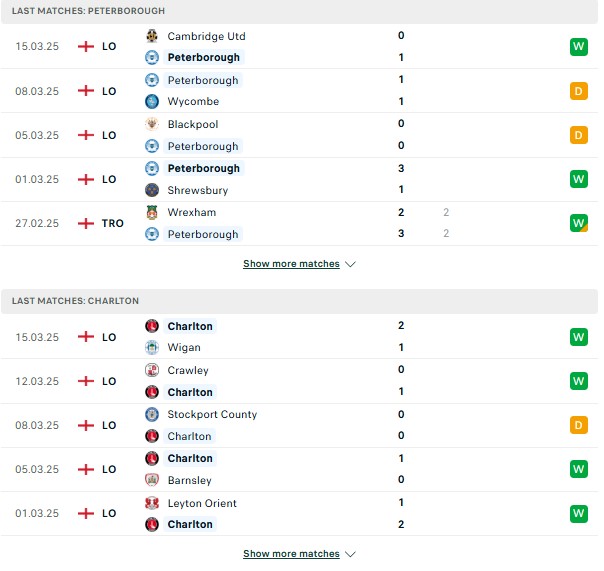This screenshot has width=604, height=571.
Task: Click the green W badge for Cambridge Utd match
Action: pos(579,47)
